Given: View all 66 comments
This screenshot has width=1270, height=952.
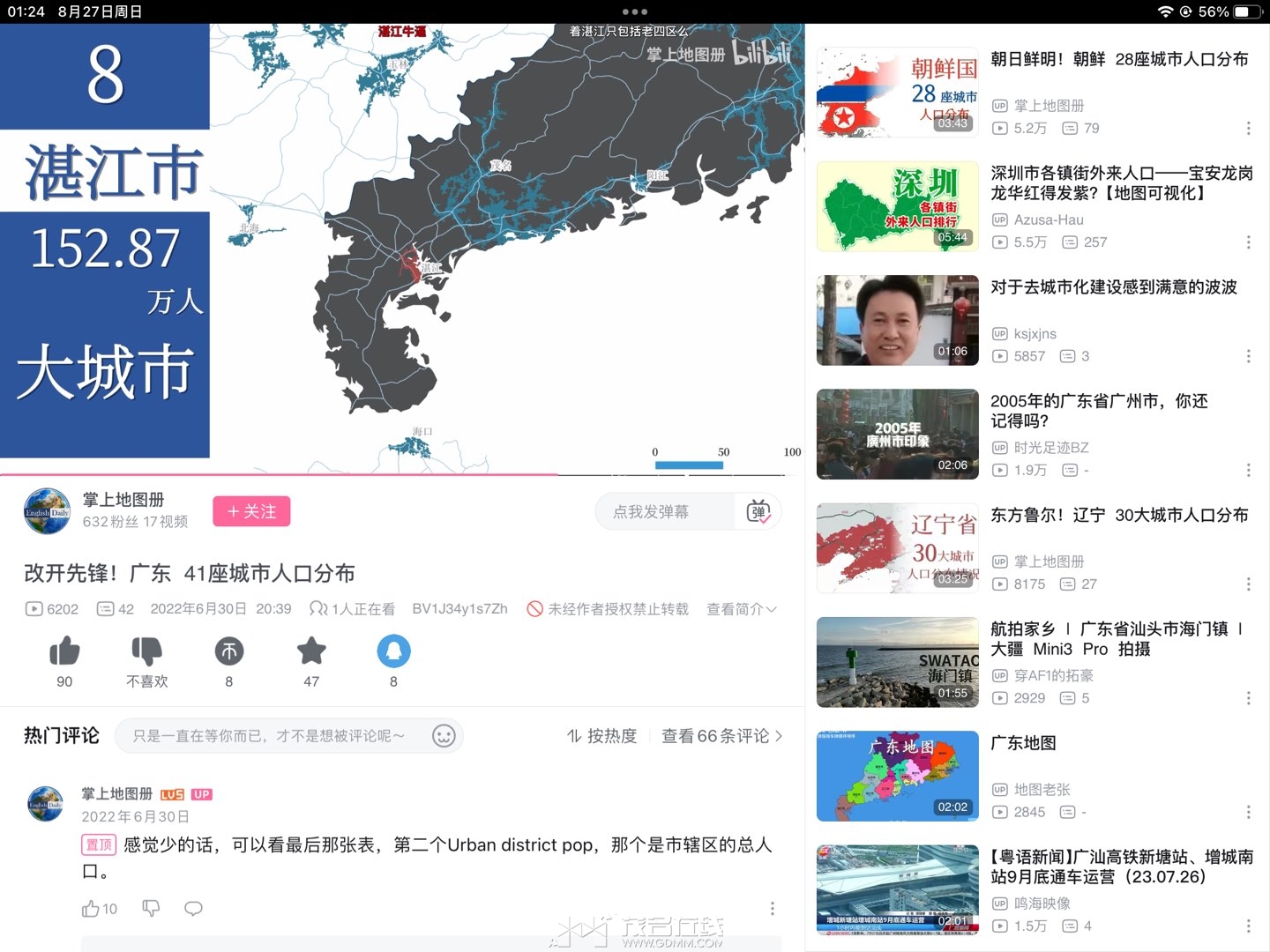Looking at the screenshot, I should tap(722, 736).
